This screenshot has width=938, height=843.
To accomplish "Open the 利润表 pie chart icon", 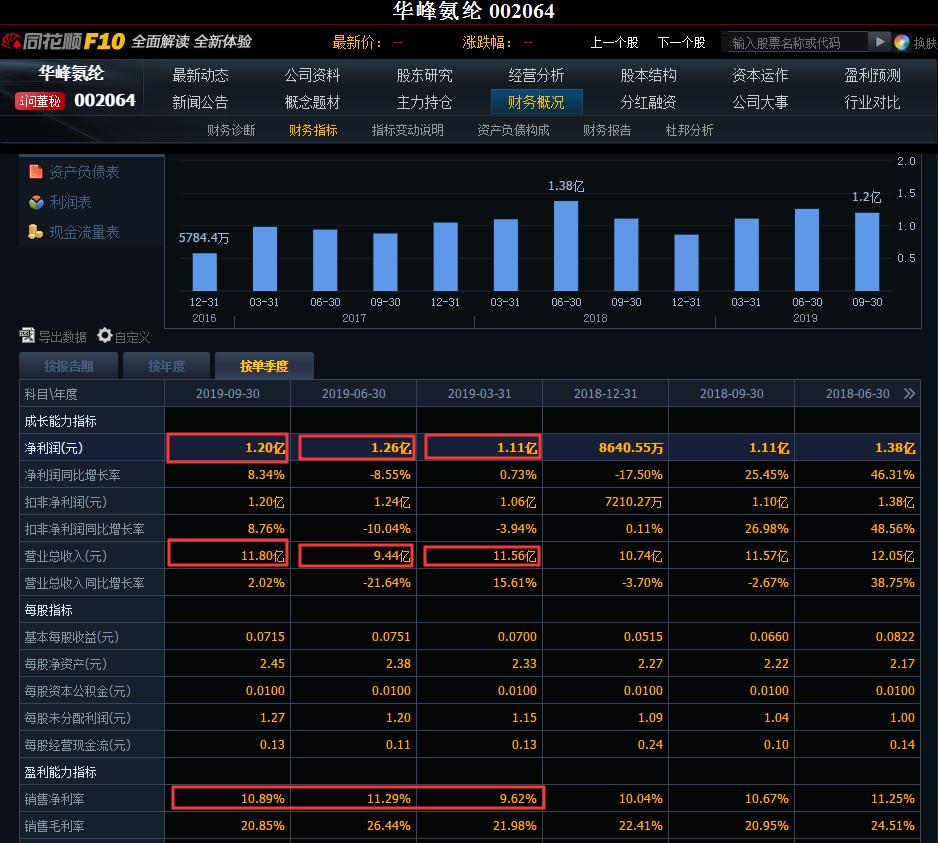I will click(36, 202).
